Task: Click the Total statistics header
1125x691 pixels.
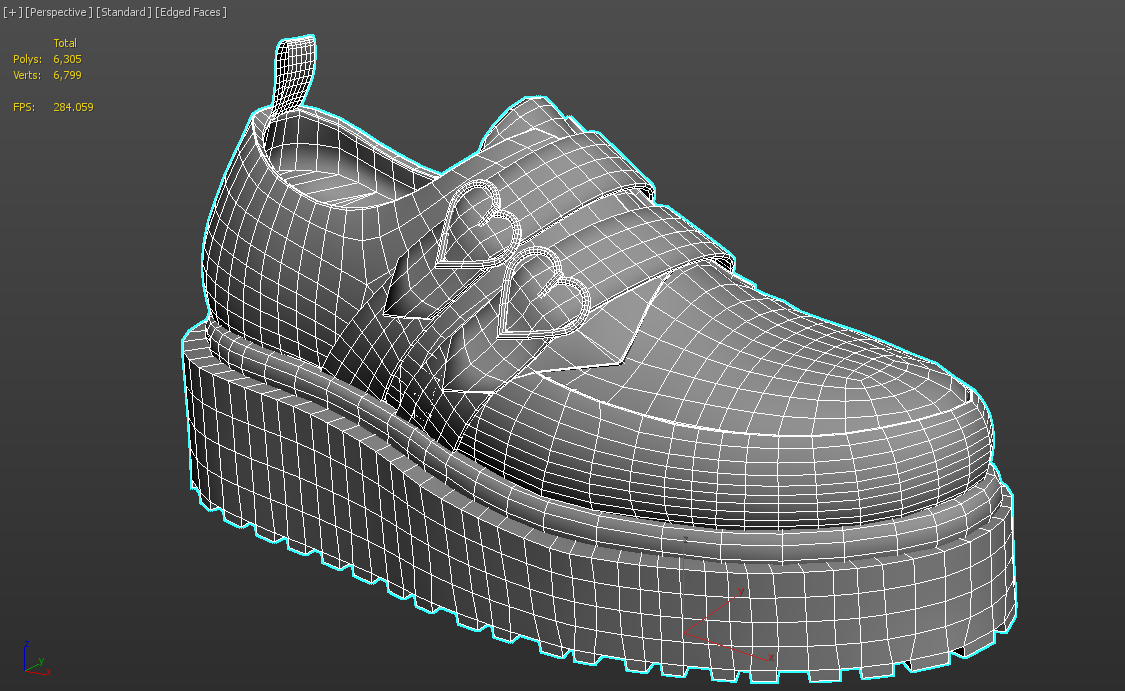Action: 65,43
